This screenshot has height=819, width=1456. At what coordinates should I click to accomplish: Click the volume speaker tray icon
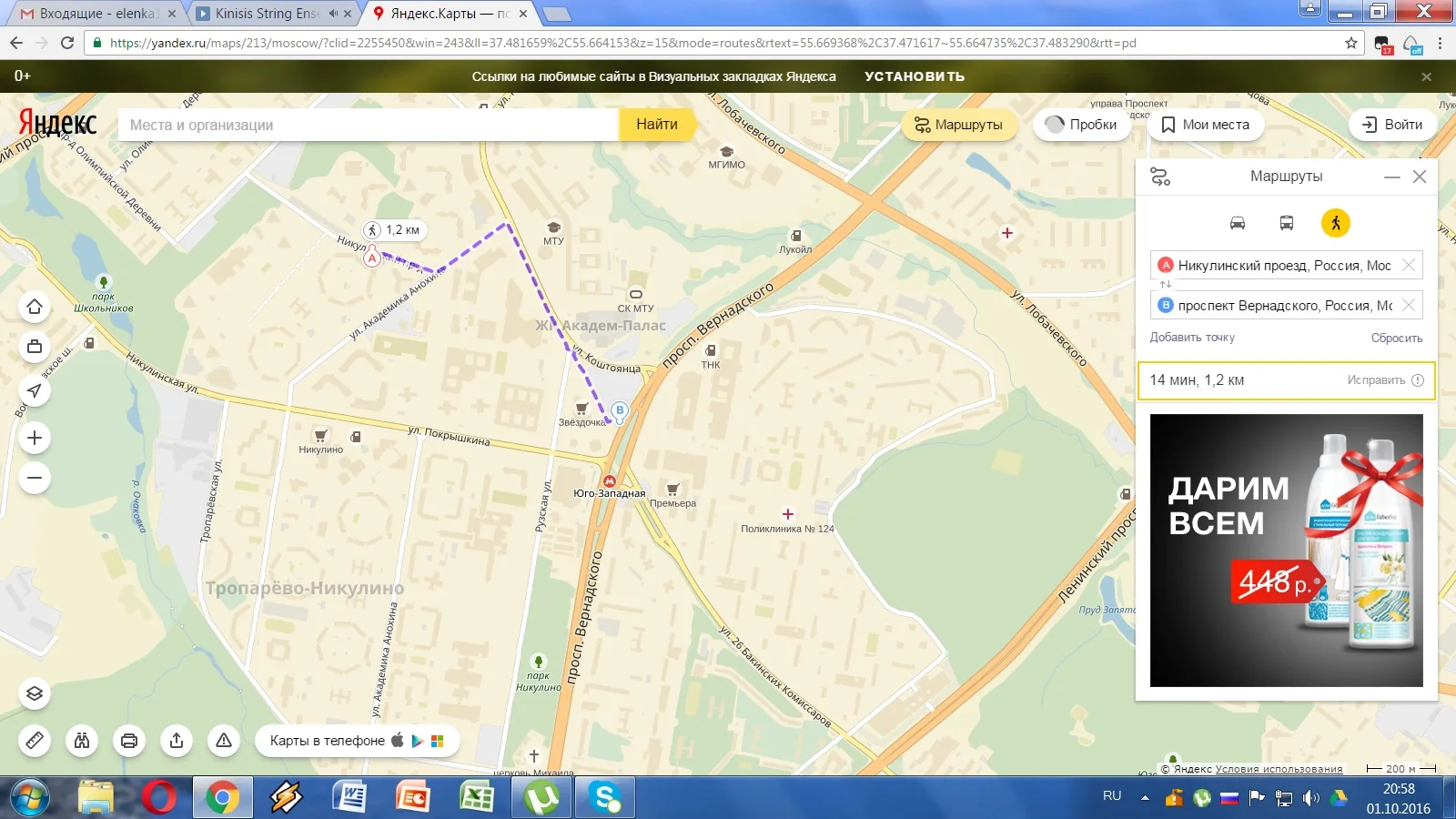pyautogui.click(x=1310, y=798)
